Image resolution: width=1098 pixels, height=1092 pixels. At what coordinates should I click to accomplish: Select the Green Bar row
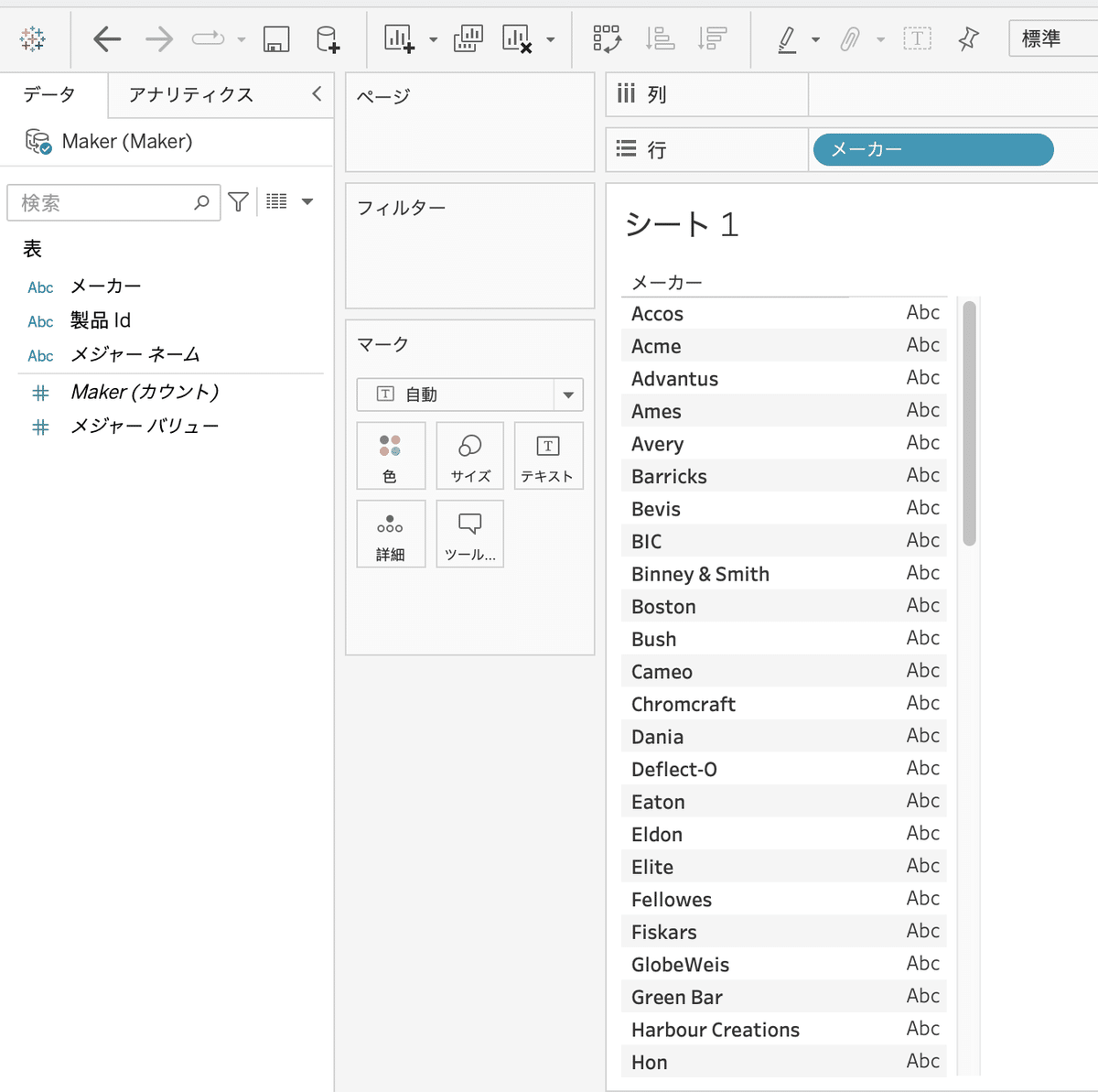783,997
